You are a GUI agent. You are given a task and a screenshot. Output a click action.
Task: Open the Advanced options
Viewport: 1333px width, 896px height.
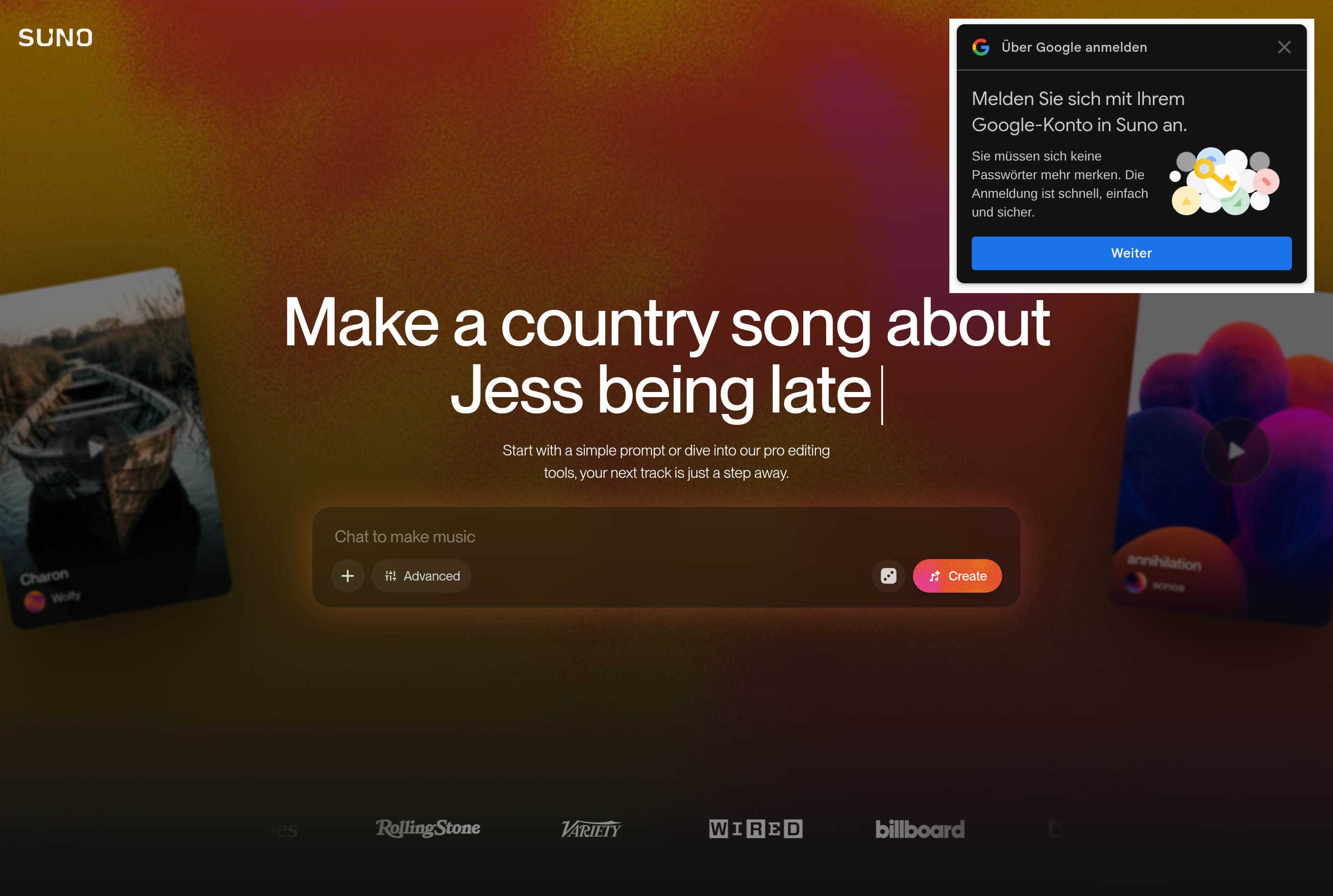point(421,576)
